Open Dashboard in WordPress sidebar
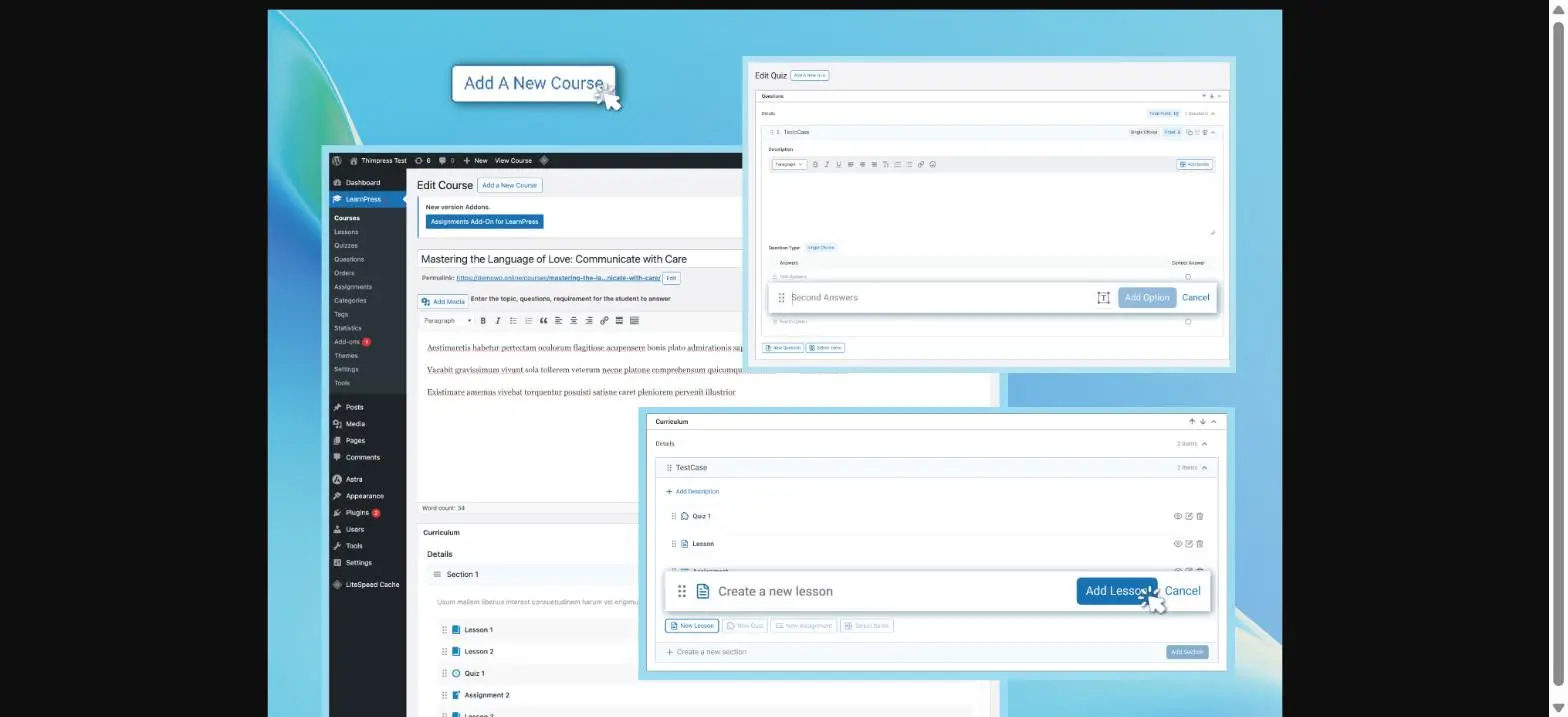Screen dimensions: 1568x717 pos(363,183)
